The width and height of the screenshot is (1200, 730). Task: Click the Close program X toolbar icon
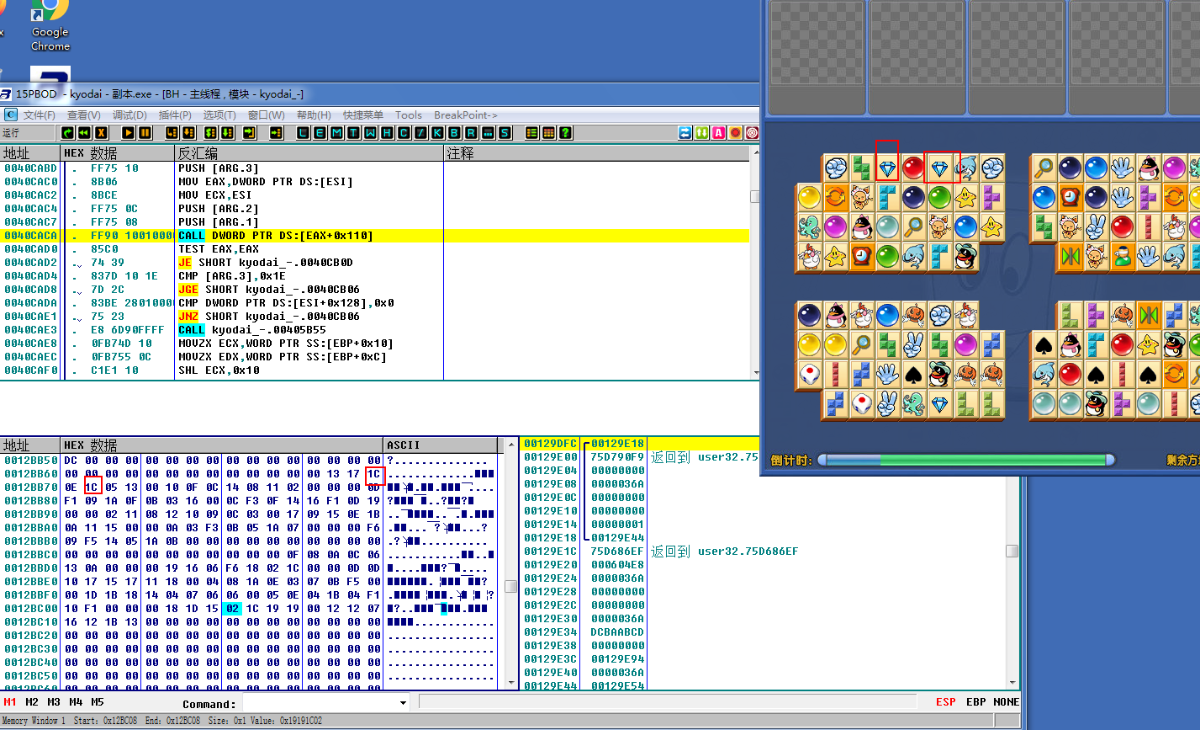coord(101,132)
